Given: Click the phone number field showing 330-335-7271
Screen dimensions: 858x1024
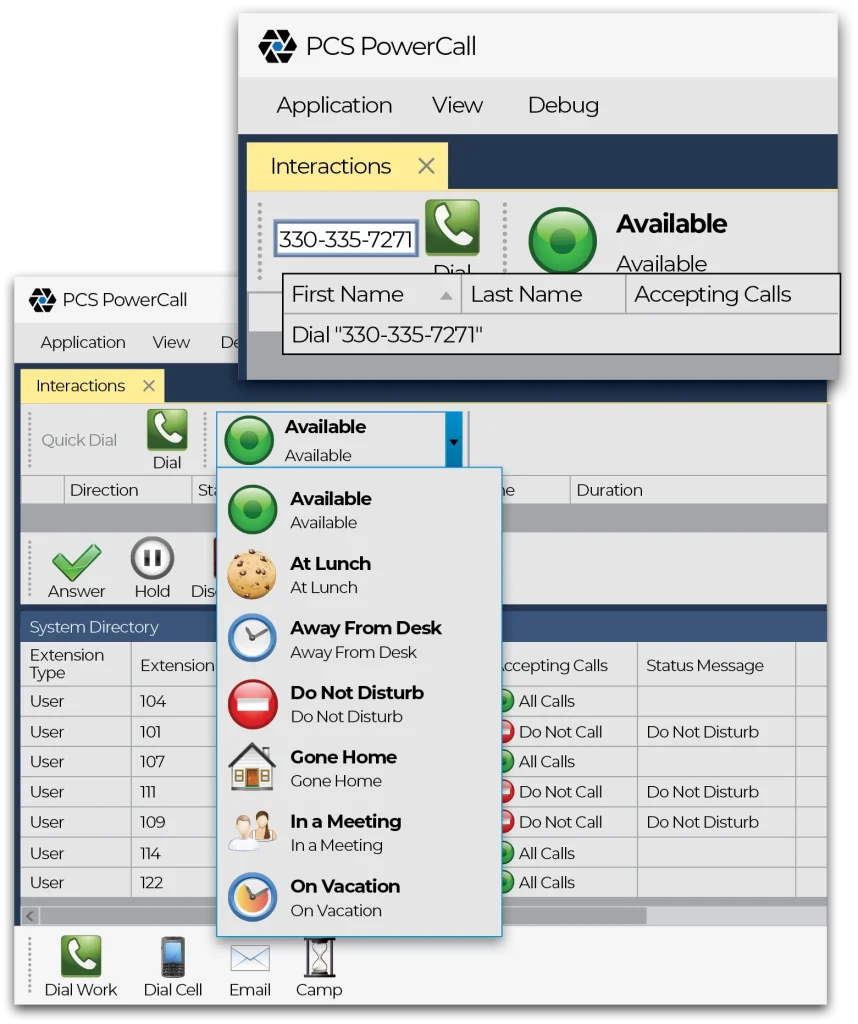Looking at the screenshot, I should [345, 239].
